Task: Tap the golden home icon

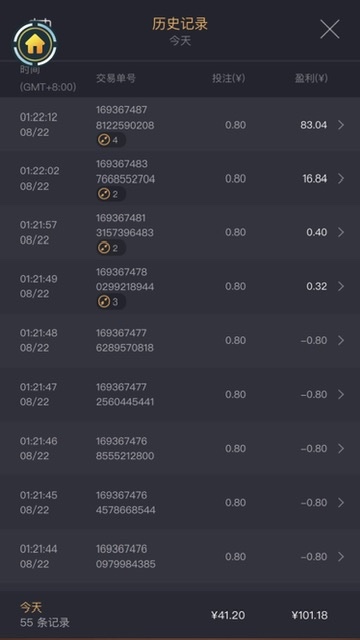Action: click(35, 44)
